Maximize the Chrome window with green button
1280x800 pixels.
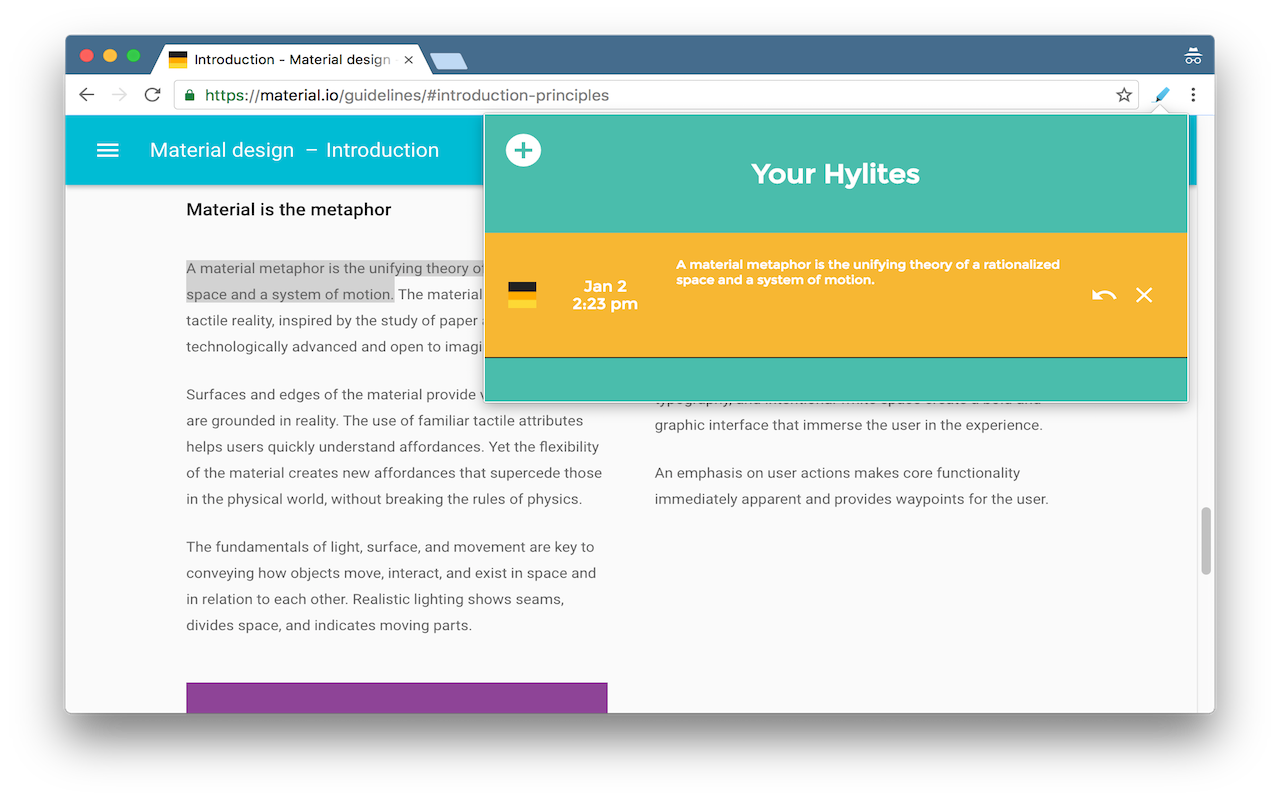133,56
